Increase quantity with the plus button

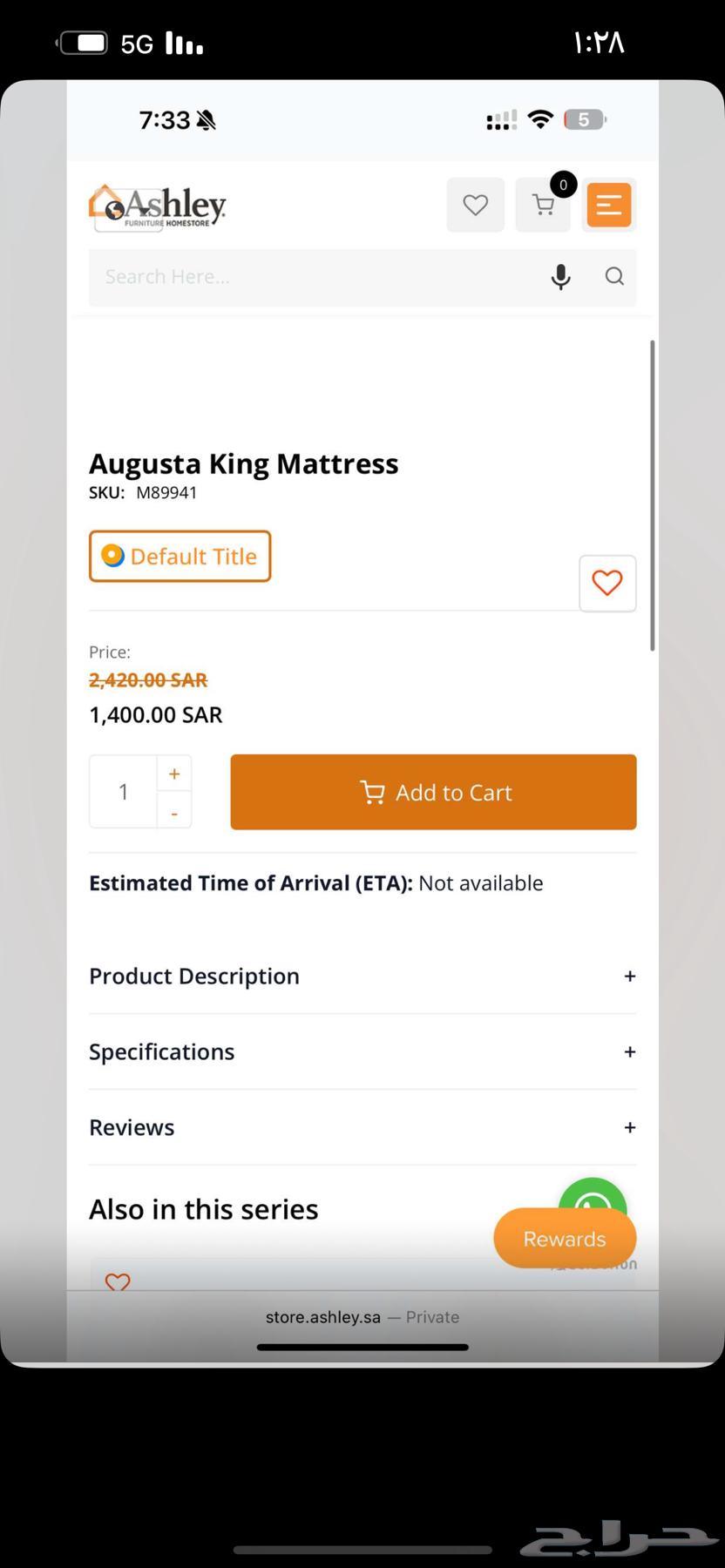174,774
